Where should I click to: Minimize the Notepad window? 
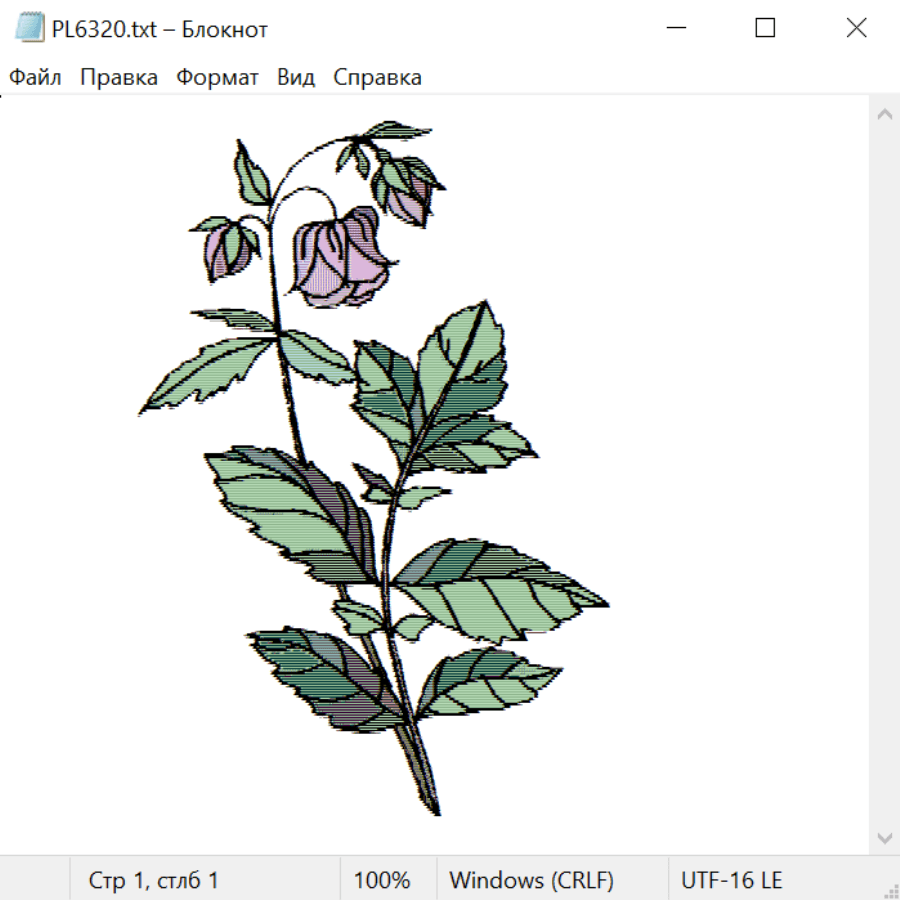point(676,28)
